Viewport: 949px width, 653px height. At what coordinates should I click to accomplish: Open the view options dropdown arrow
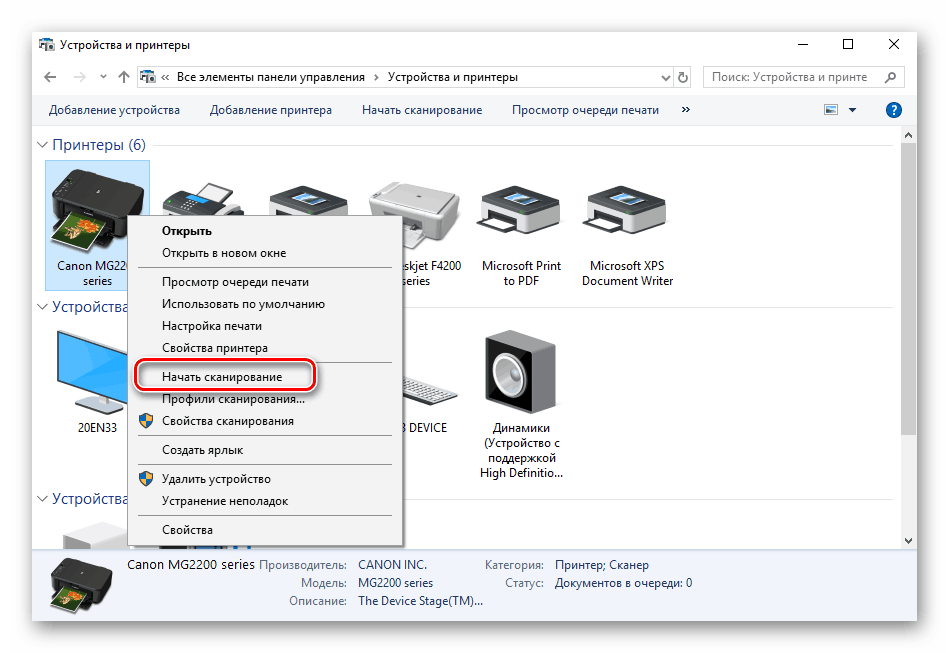point(852,110)
